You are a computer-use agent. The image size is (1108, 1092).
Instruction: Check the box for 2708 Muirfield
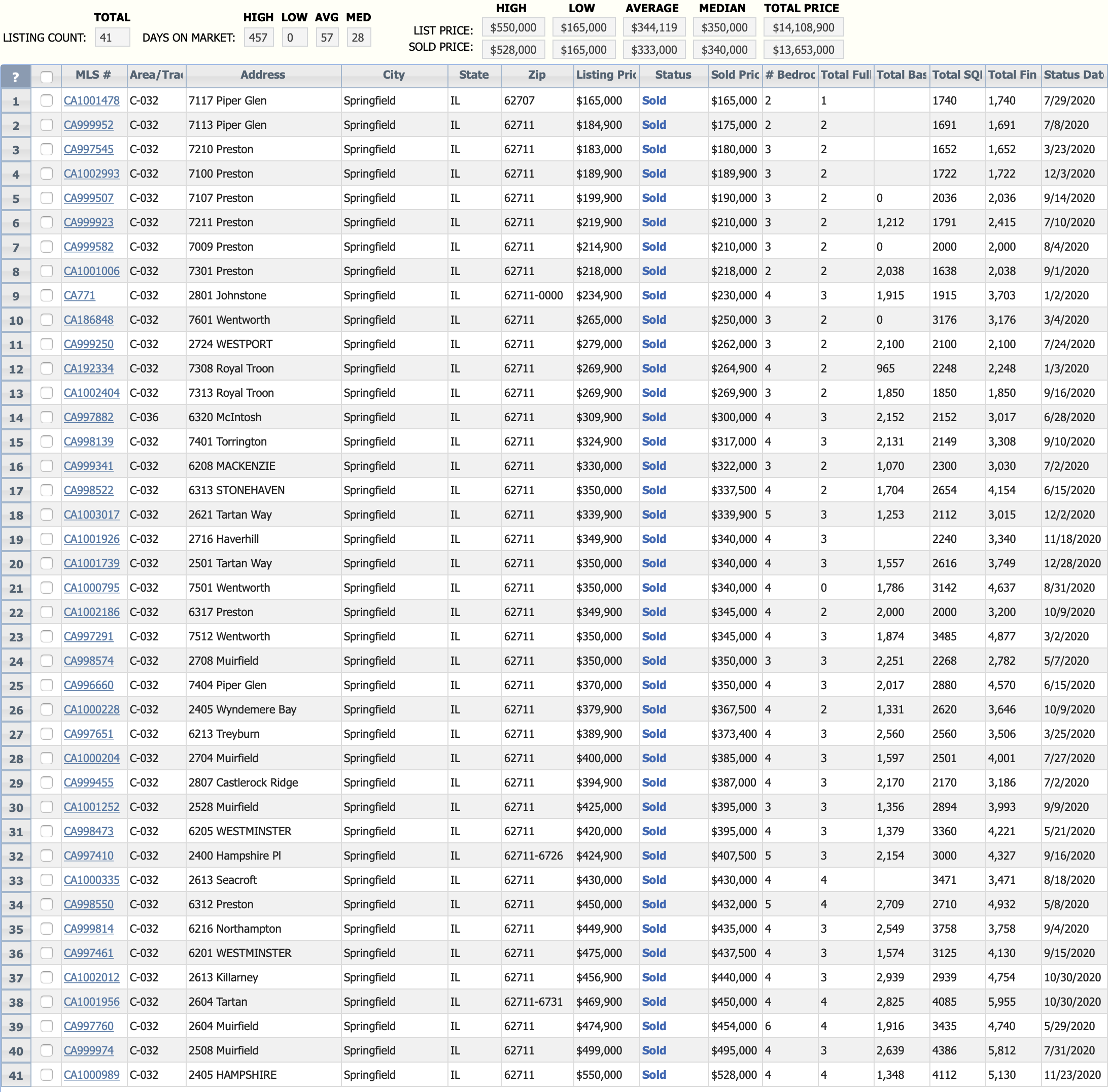(47, 661)
